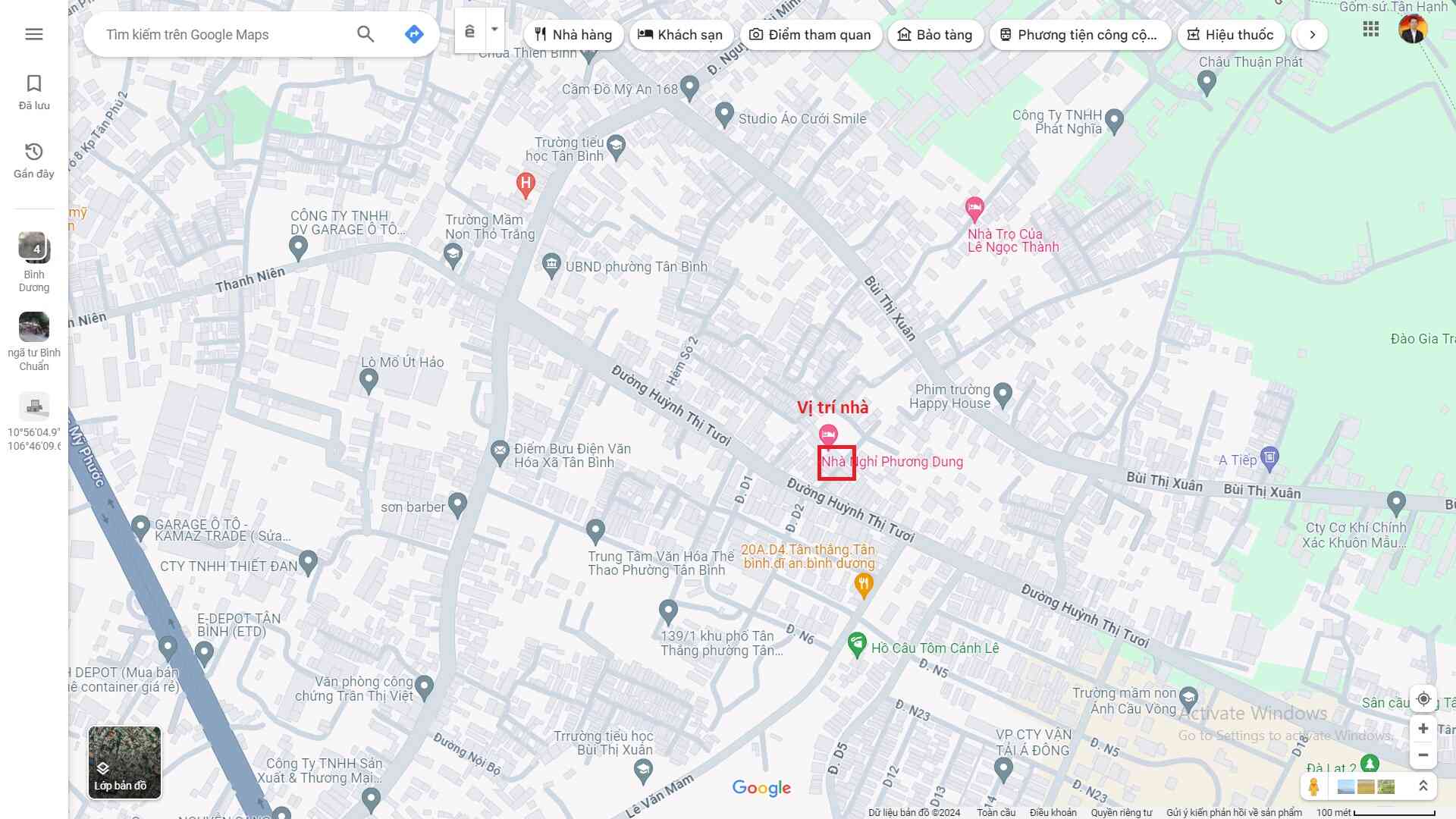
Task: Open dropdown arrow beside transit button
Action: click(x=494, y=30)
